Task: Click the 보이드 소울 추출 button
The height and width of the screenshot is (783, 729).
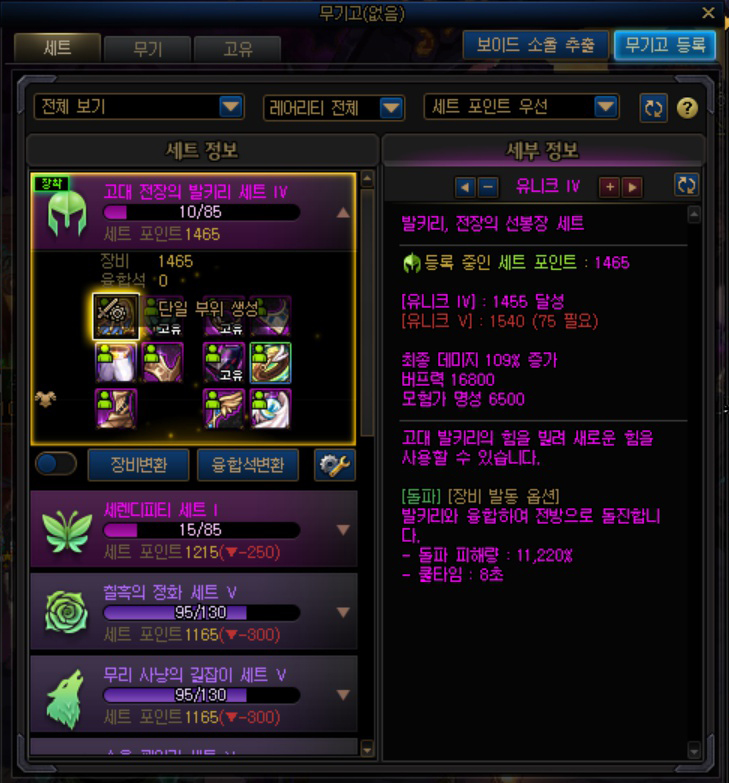Action: coord(535,45)
